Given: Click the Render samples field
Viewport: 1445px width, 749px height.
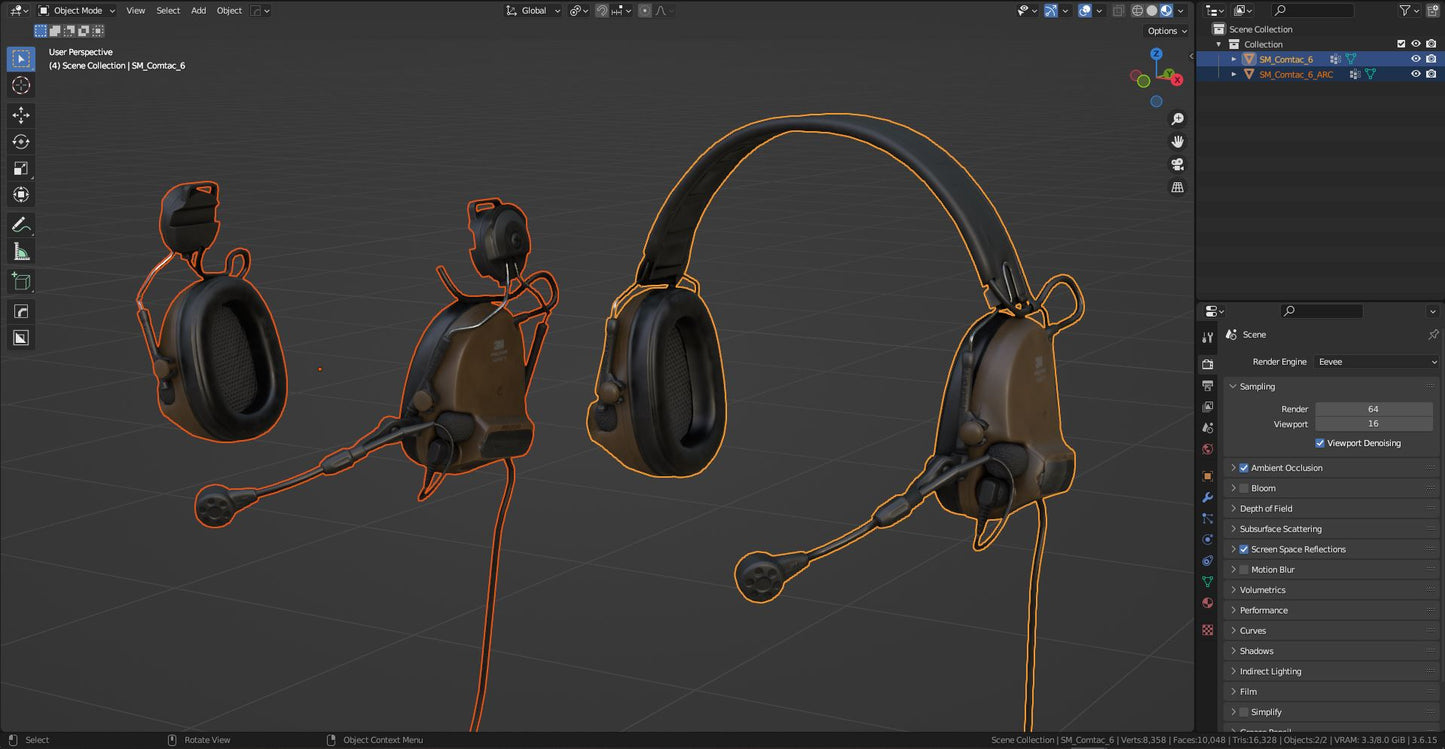Looking at the screenshot, I should (x=1373, y=409).
